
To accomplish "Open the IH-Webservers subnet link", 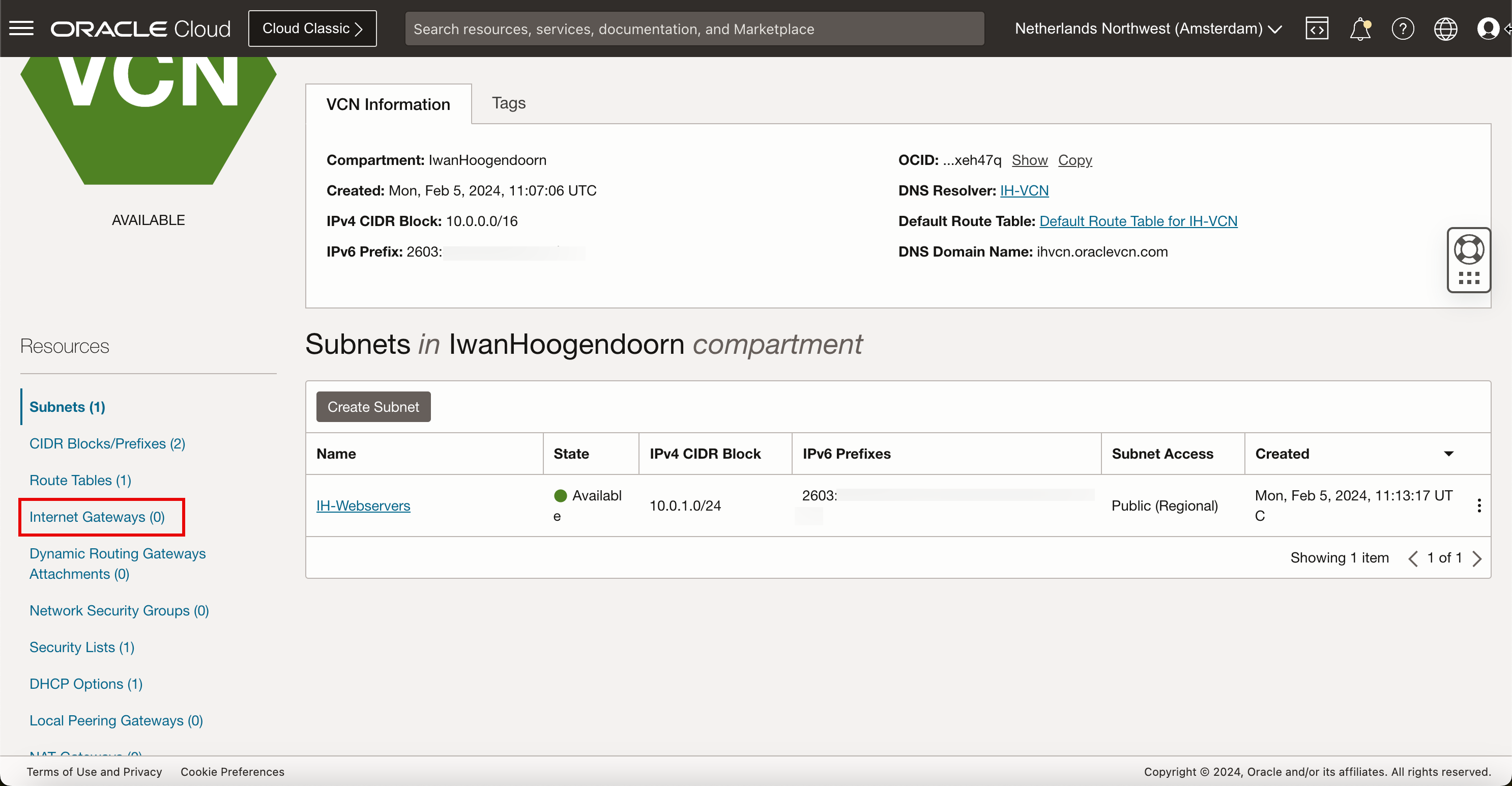I will pyautogui.click(x=363, y=505).
